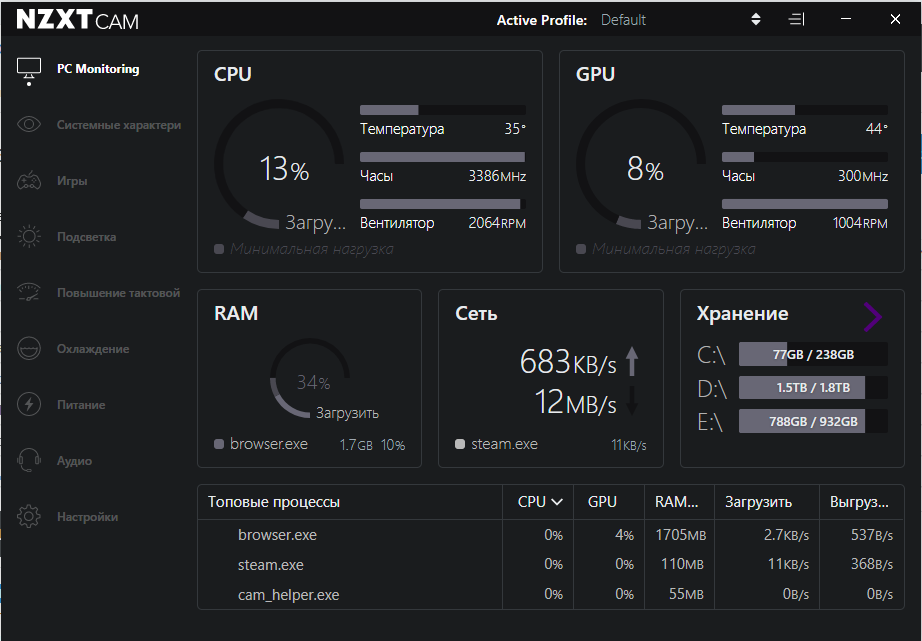Click the 683KB/s upload speed value
Viewport: 922px width, 641px height.
click(568, 362)
